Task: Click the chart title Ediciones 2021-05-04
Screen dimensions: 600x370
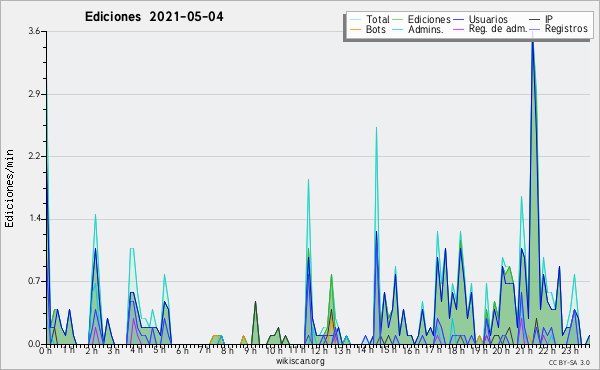Action: [x=154, y=17]
